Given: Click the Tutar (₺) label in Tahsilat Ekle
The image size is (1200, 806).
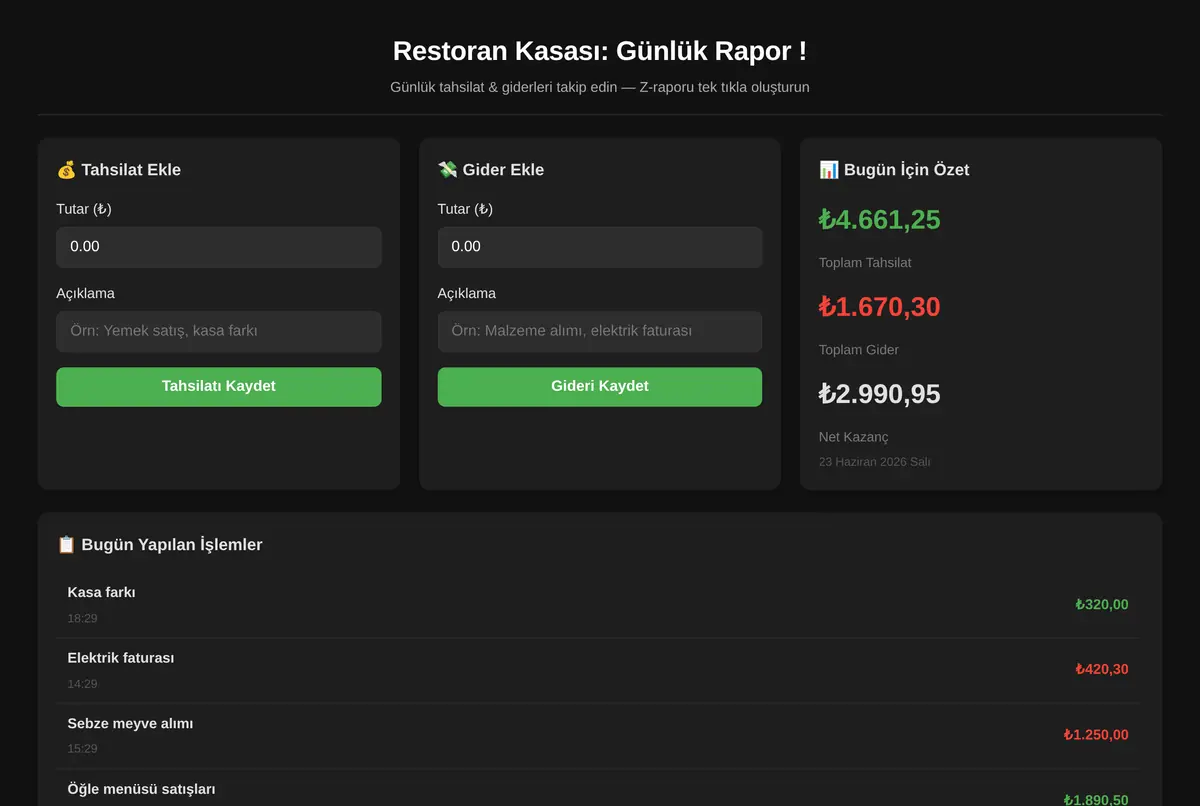Looking at the screenshot, I should (x=84, y=209).
